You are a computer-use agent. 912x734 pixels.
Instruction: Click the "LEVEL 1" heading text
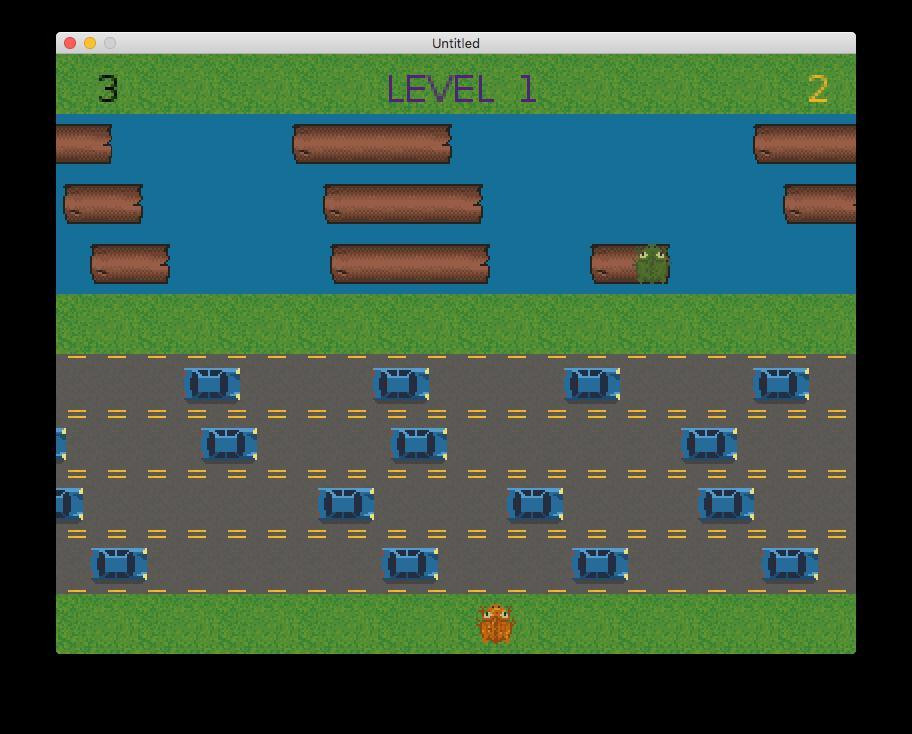pos(461,89)
